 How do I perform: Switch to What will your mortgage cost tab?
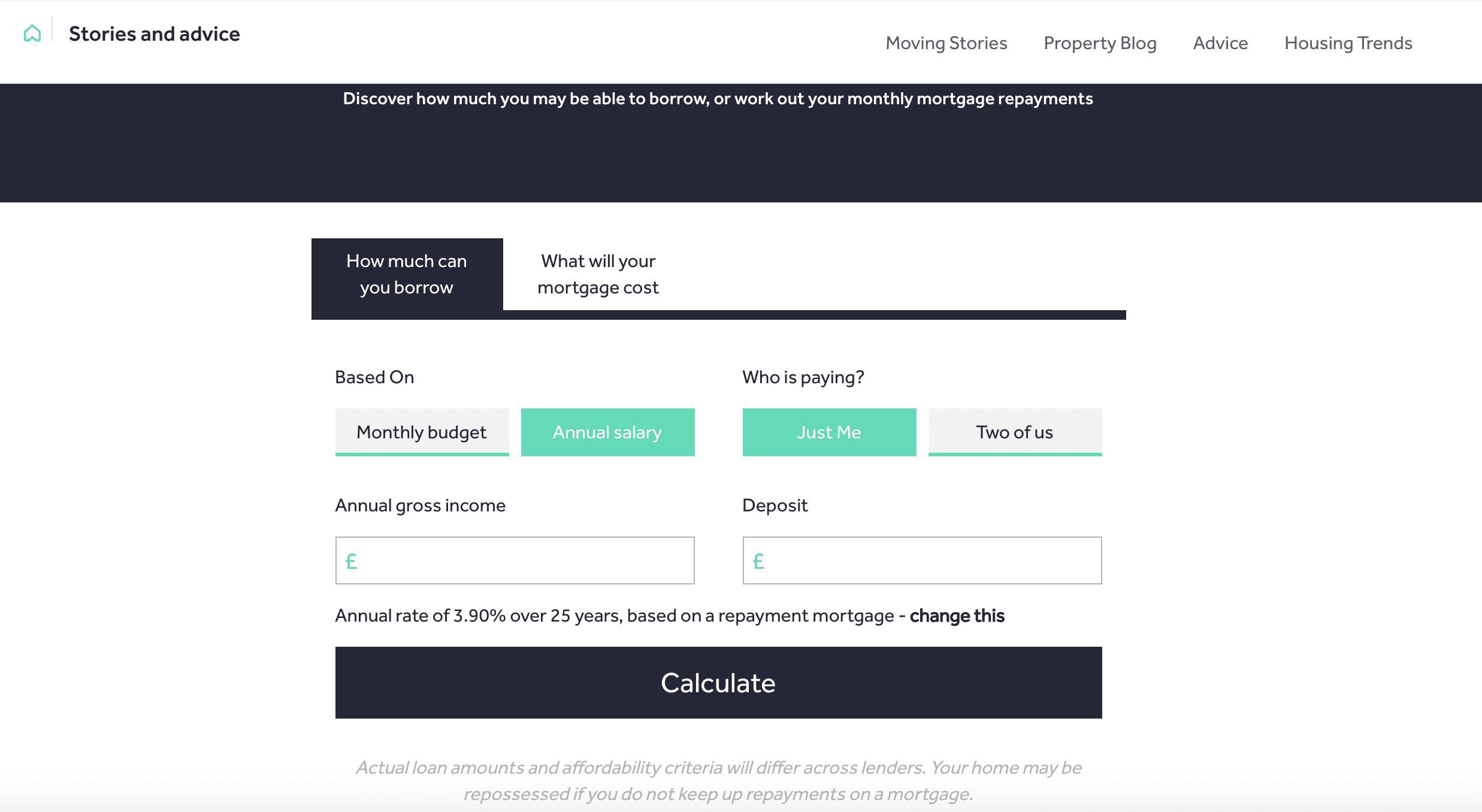[x=598, y=274]
